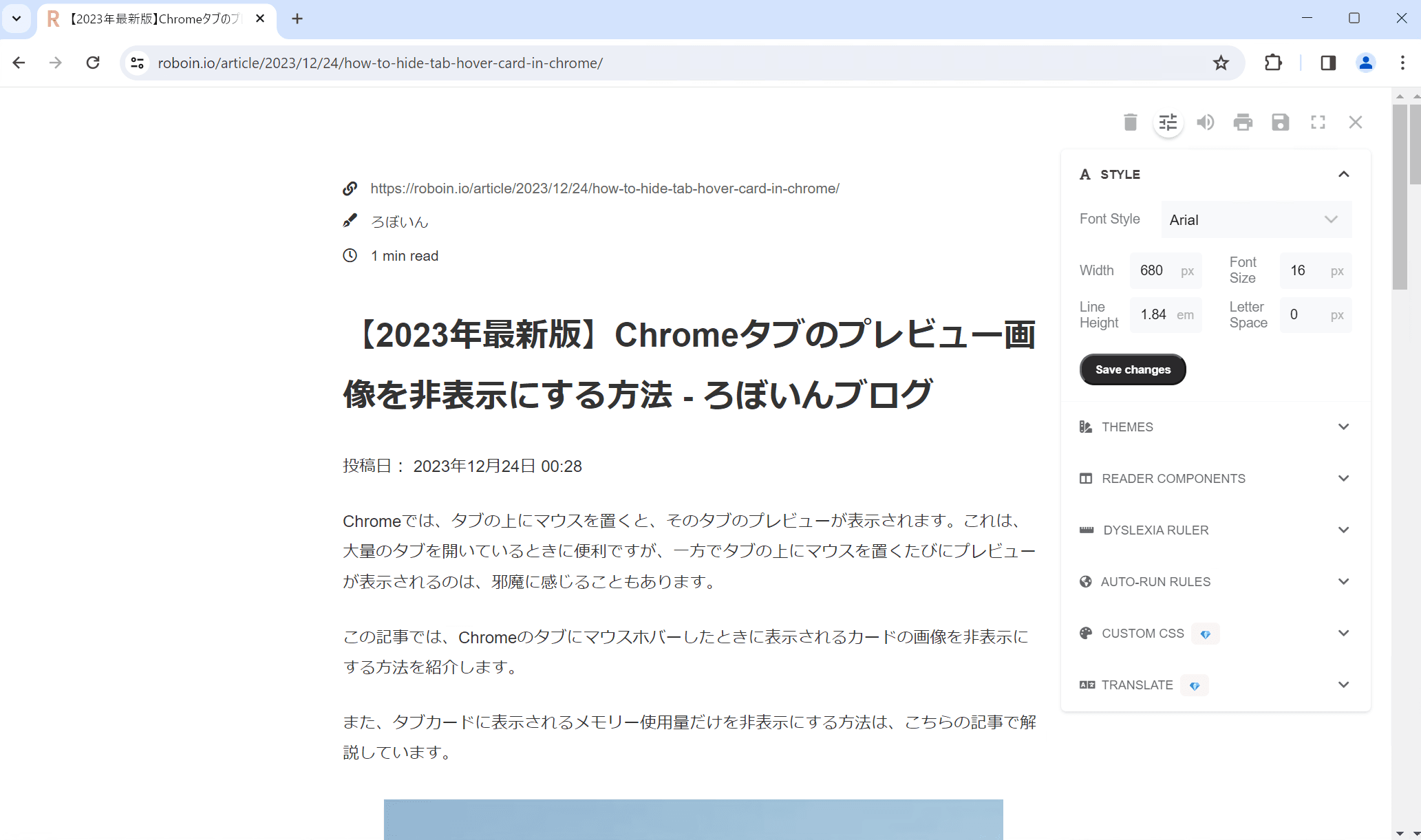
Task: Open Chrome Extensions puzzle icon
Action: click(x=1273, y=63)
